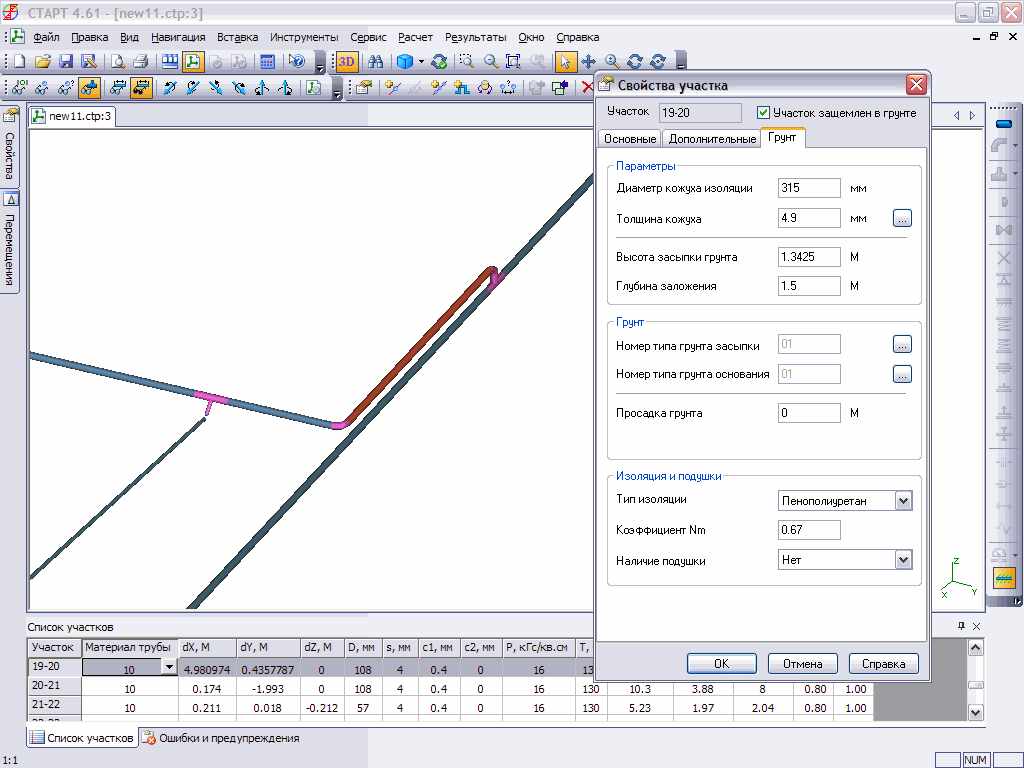Switch to the 'Основные' tab
This screenshot has height=768, width=1024.
click(630, 139)
